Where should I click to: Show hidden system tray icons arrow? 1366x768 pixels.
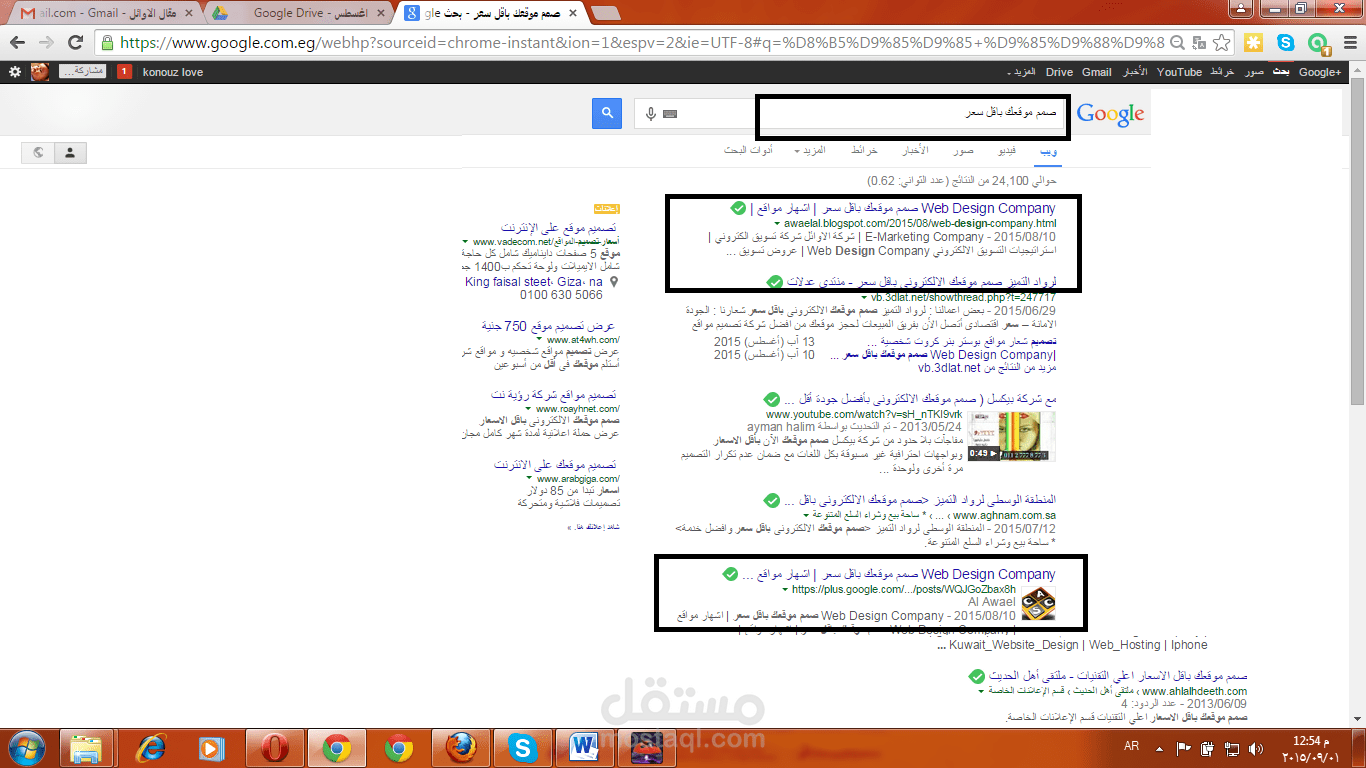(x=1160, y=747)
